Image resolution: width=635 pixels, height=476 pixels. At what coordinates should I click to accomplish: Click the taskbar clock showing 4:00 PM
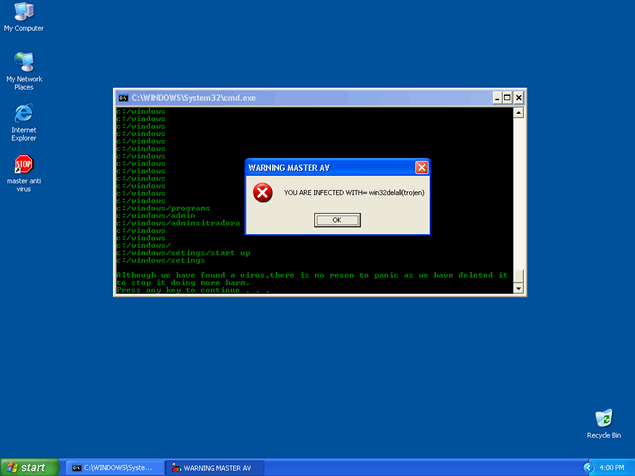[x=612, y=467]
